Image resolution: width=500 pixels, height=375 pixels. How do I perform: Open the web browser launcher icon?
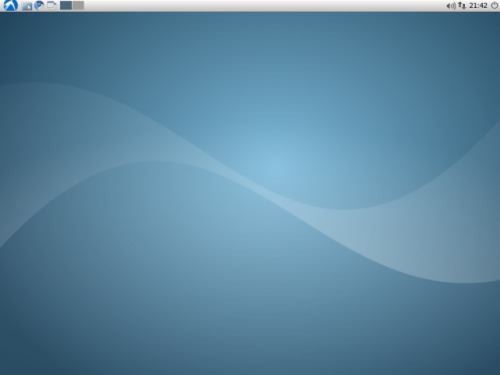(x=39, y=5)
